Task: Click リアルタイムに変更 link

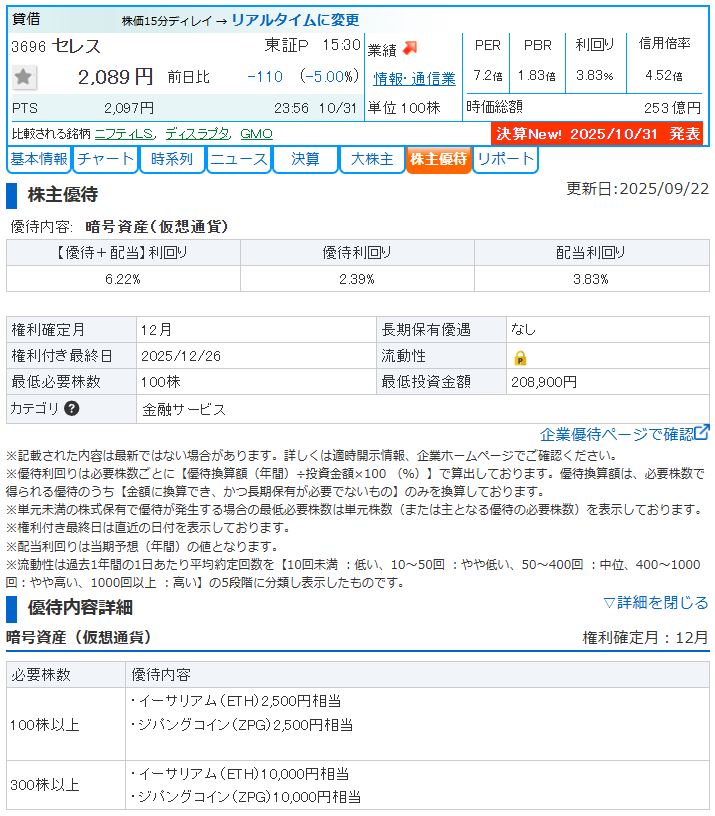Action: [295, 20]
